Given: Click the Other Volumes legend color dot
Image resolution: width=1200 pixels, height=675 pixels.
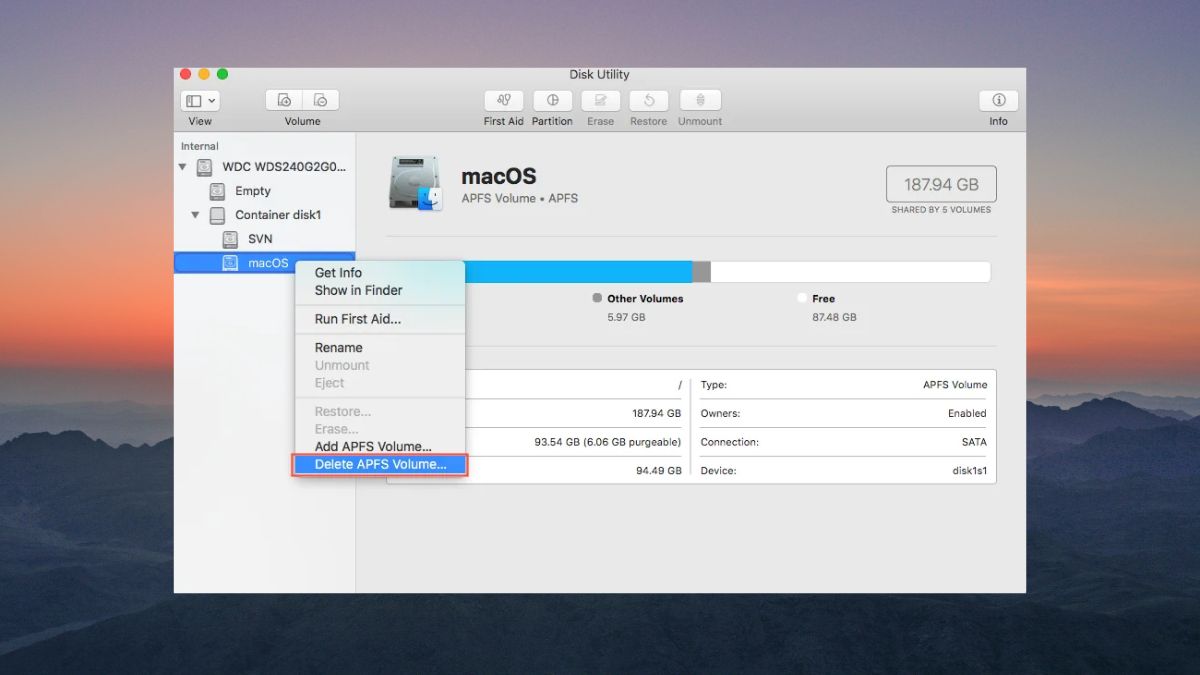Looking at the screenshot, I should (x=595, y=298).
